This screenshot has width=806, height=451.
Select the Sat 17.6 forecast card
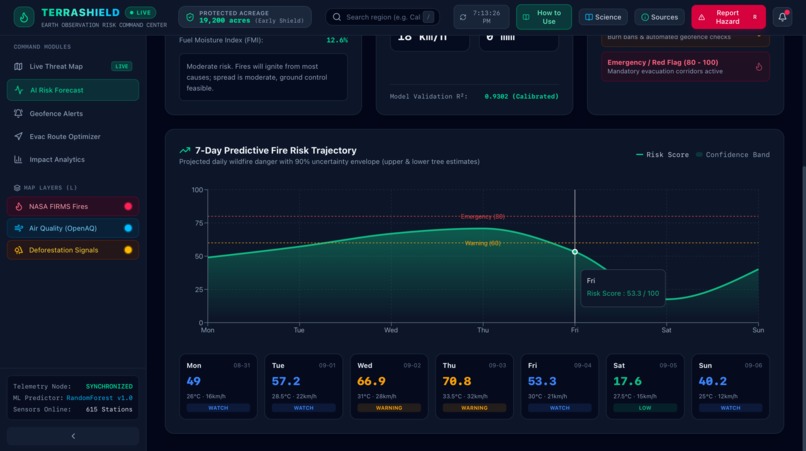[645, 386]
